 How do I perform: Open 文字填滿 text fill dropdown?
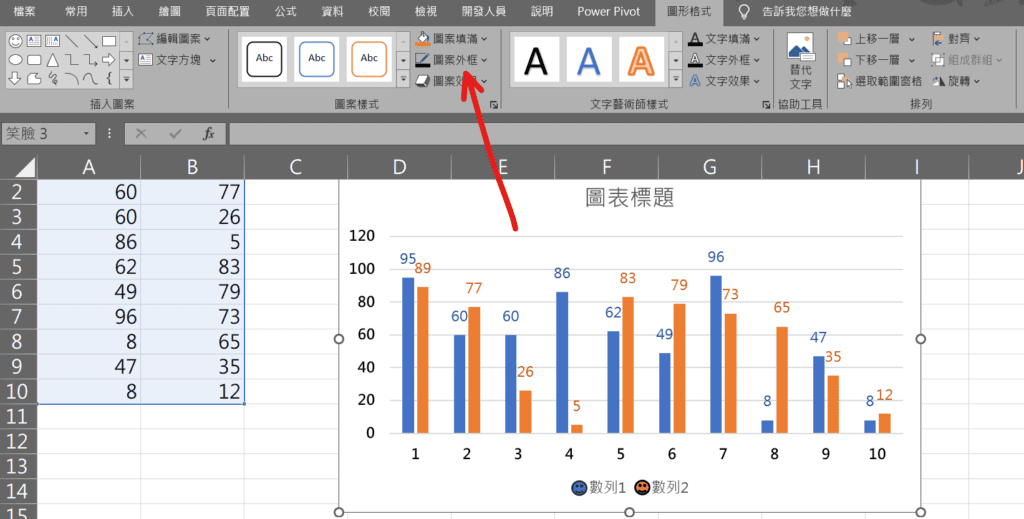click(724, 39)
